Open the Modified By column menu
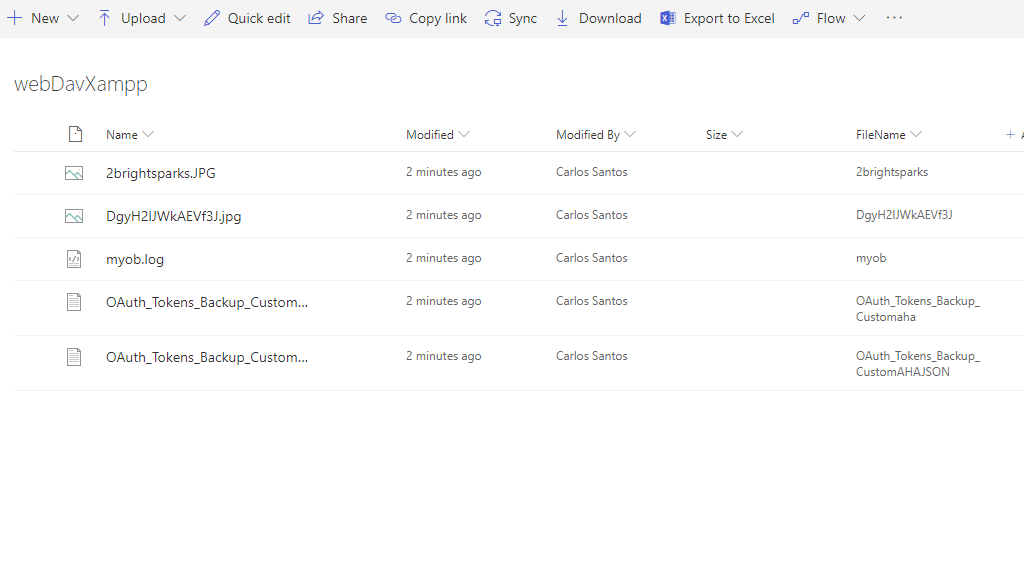The image size is (1024, 561). click(595, 134)
